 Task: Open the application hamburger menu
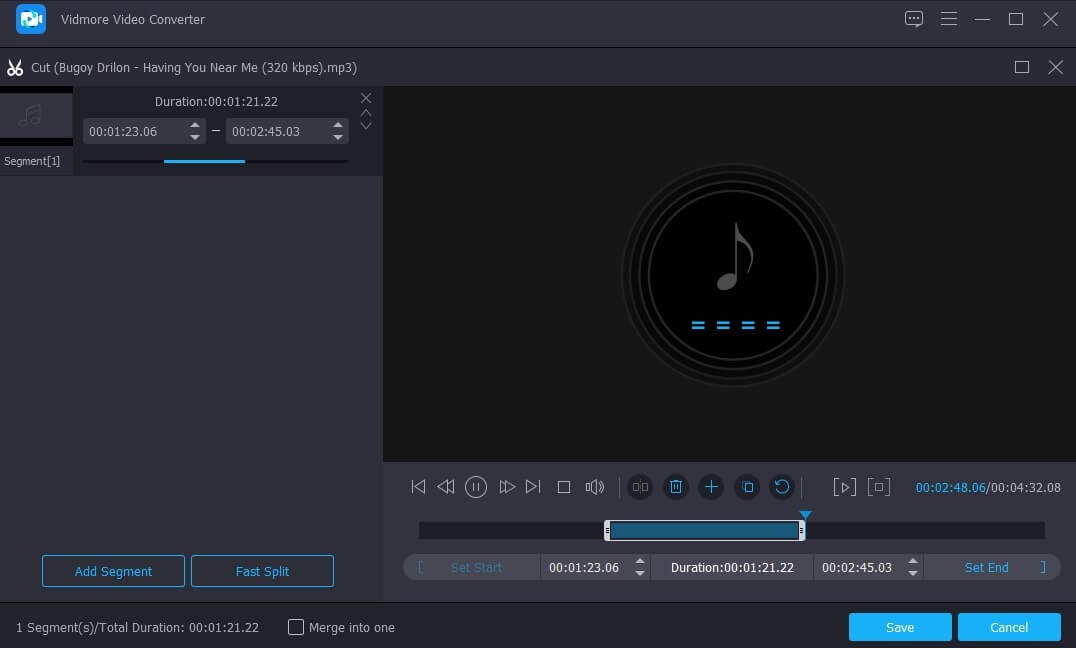tap(948, 19)
